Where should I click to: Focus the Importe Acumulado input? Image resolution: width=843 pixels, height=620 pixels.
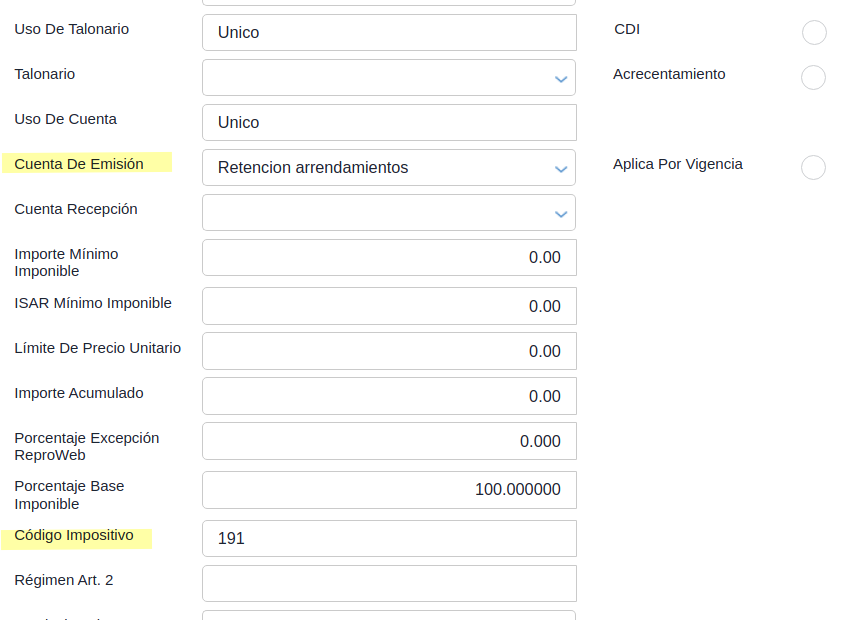tap(389, 396)
